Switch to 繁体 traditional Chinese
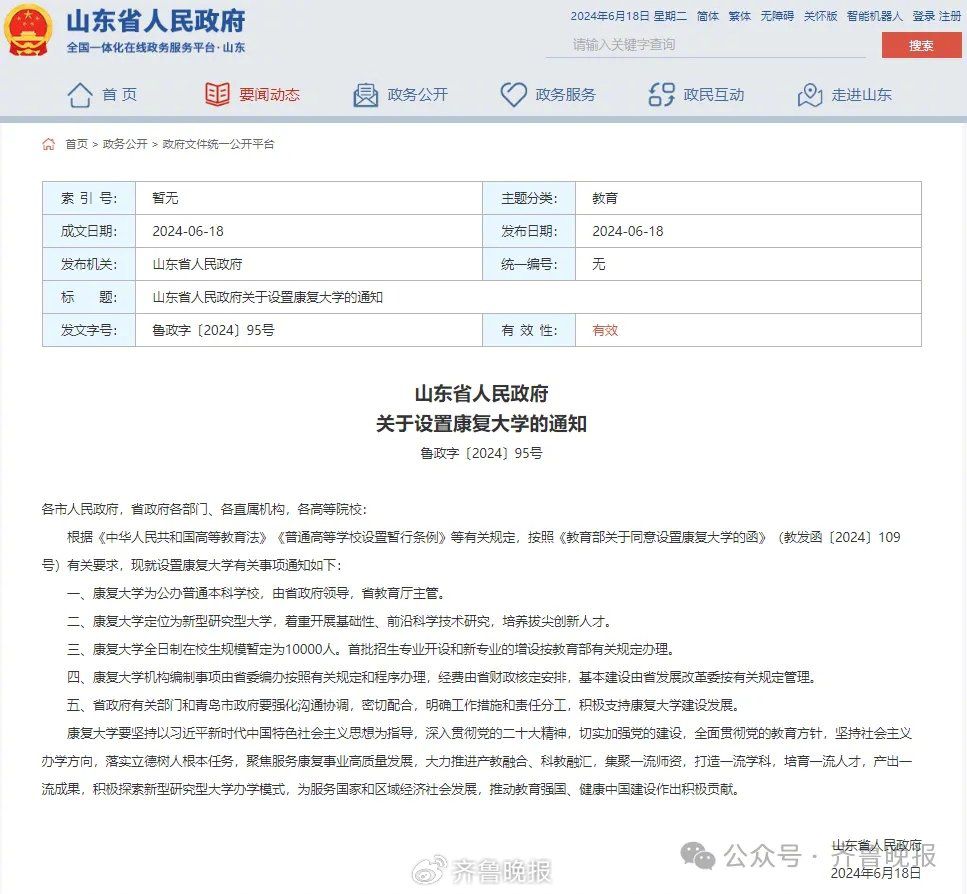The image size is (967, 894). [x=739, y=16]
